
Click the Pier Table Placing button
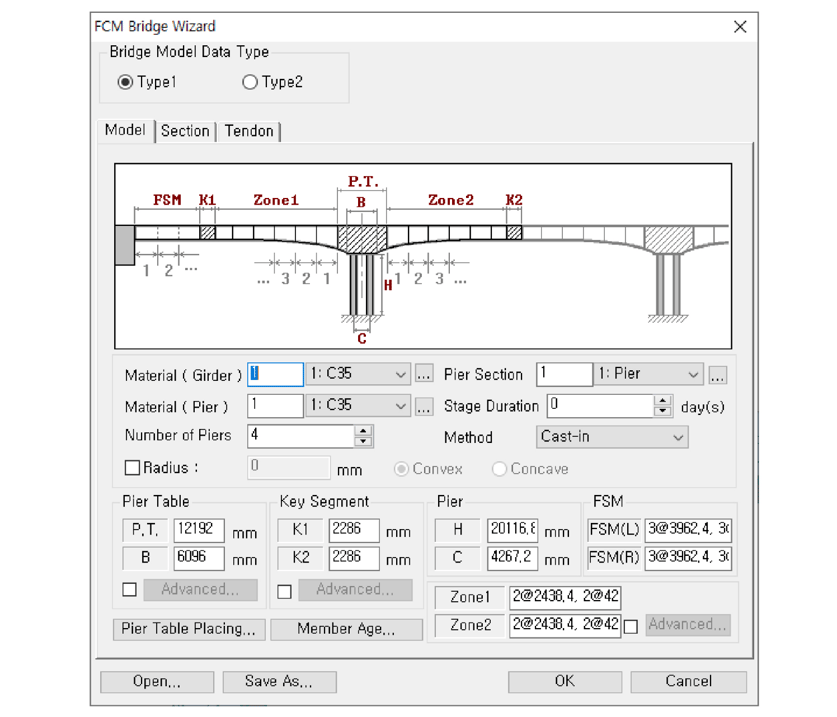188,629
